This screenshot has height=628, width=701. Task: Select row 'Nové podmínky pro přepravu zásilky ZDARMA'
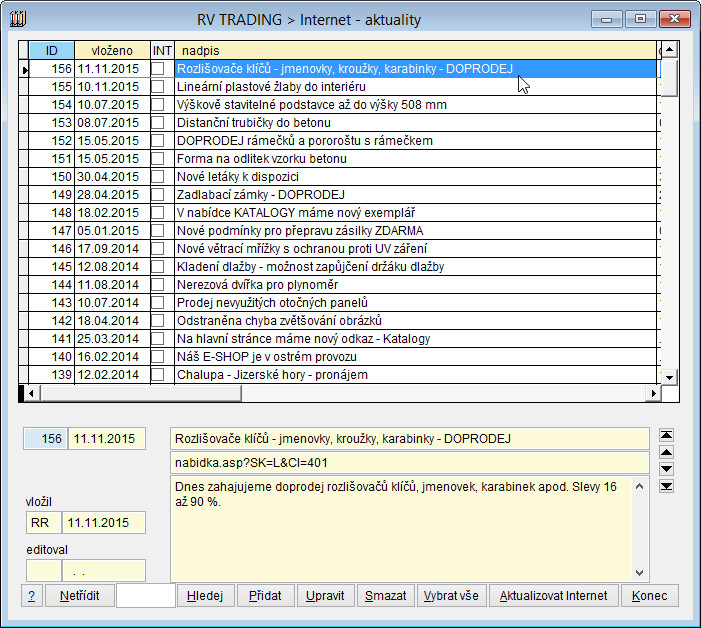pyautogui.click(x=415, y=230)
